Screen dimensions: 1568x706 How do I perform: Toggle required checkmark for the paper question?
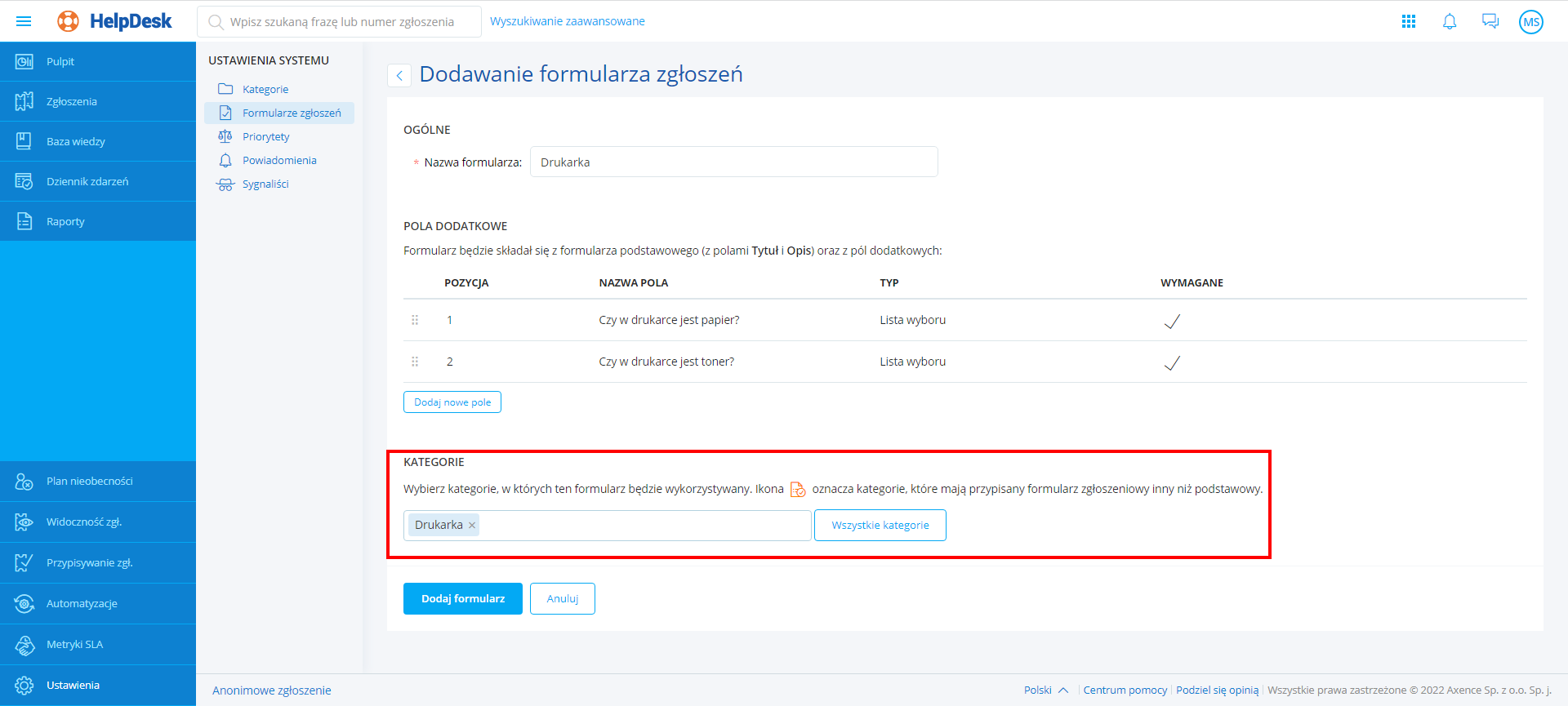tap(1172, 322)
